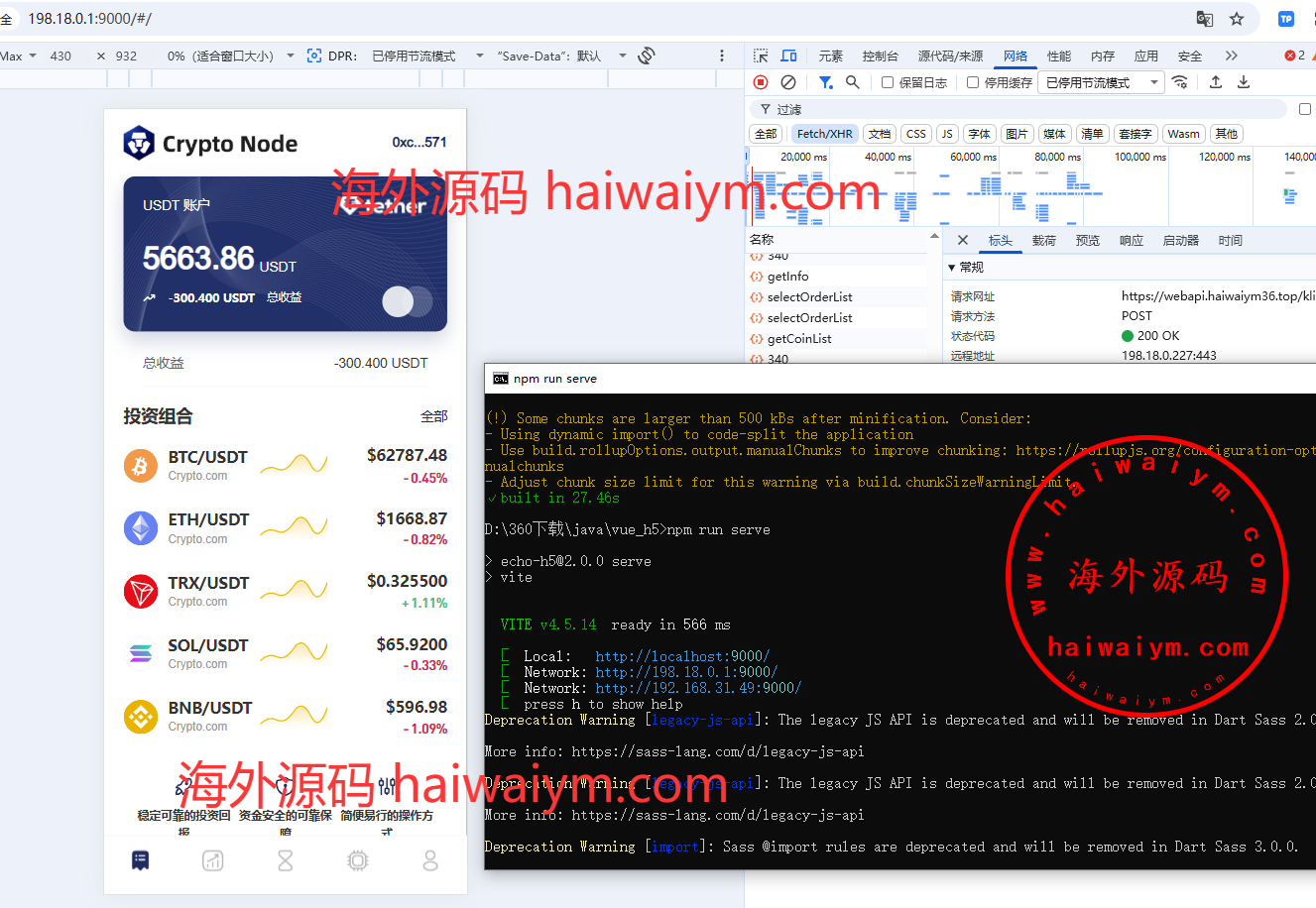Open the blue TP extension icon
1316x908 pixels.
1286,19
